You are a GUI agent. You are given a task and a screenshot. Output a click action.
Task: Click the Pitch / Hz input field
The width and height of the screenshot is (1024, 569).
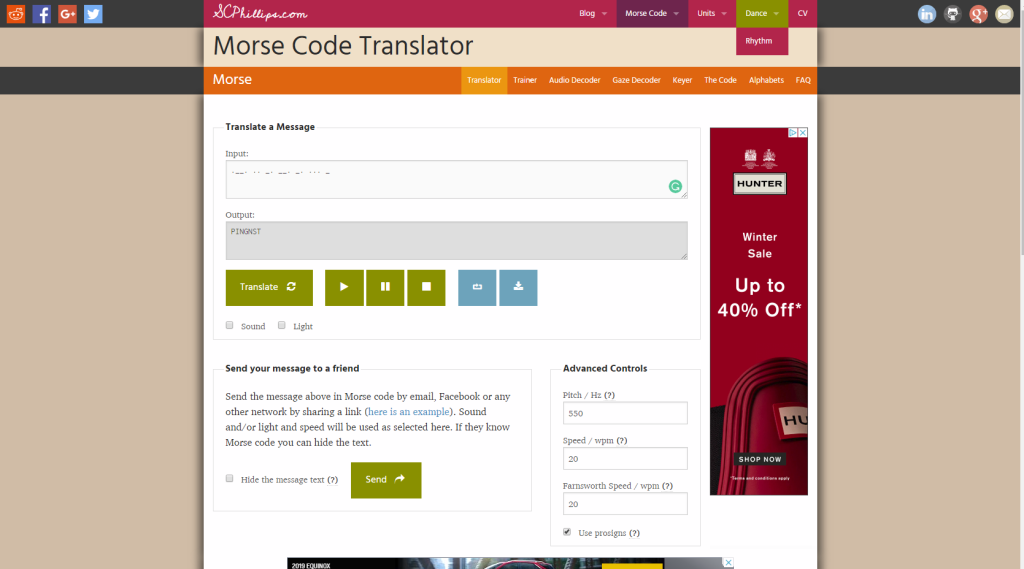click(625, 413)
